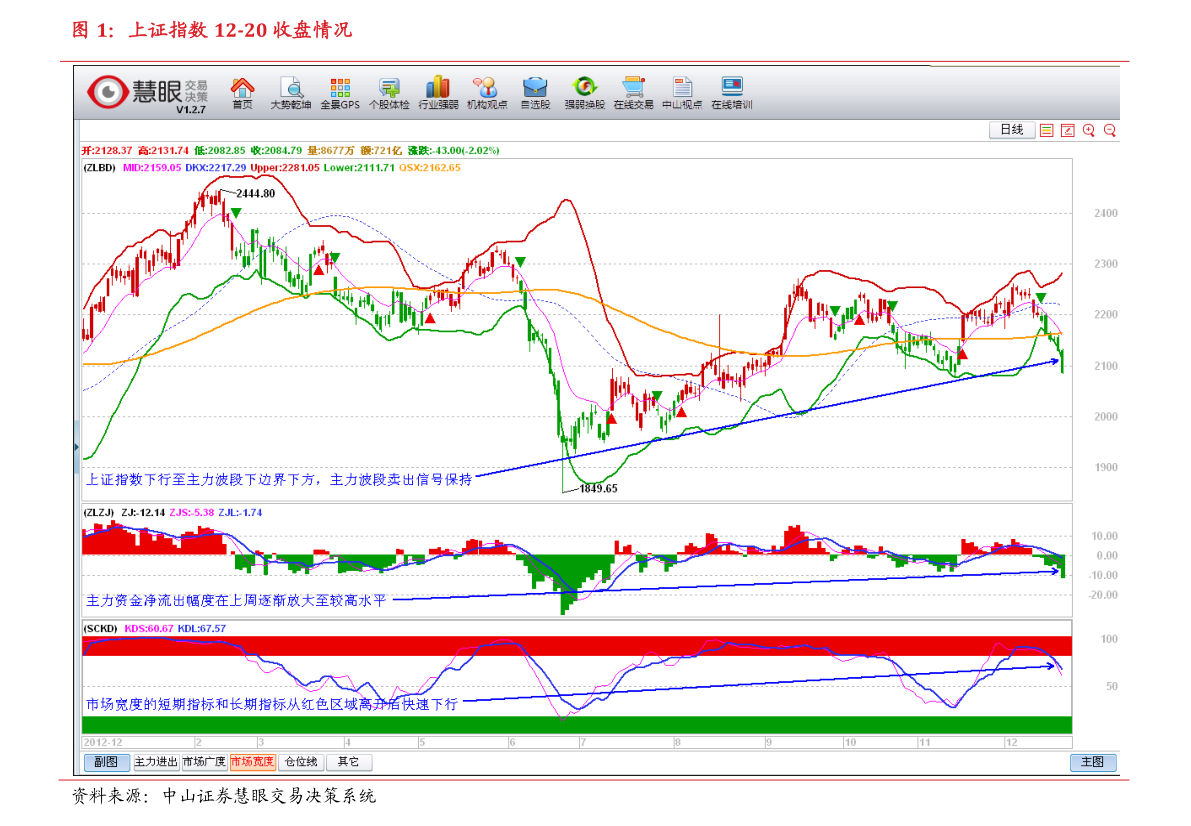Open 大势乾坤 market overview icon
Viewport: 1191px width, 826px height.
[x=291, y=92]
